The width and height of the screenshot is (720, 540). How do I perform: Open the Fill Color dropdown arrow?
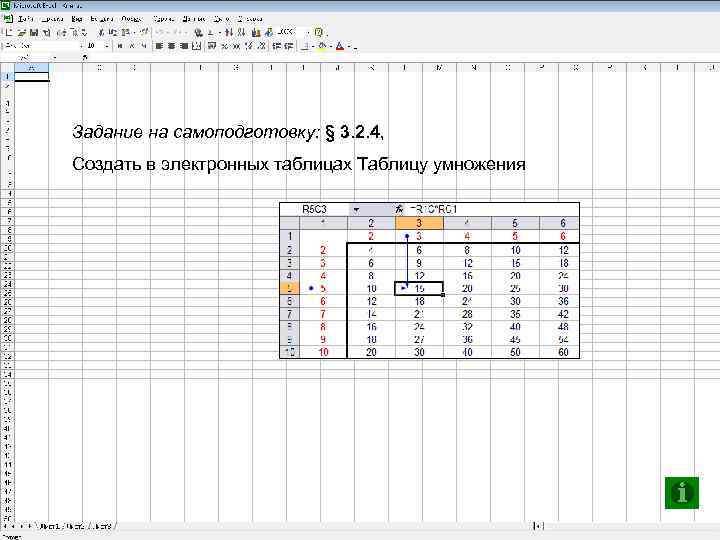point(331,46)
